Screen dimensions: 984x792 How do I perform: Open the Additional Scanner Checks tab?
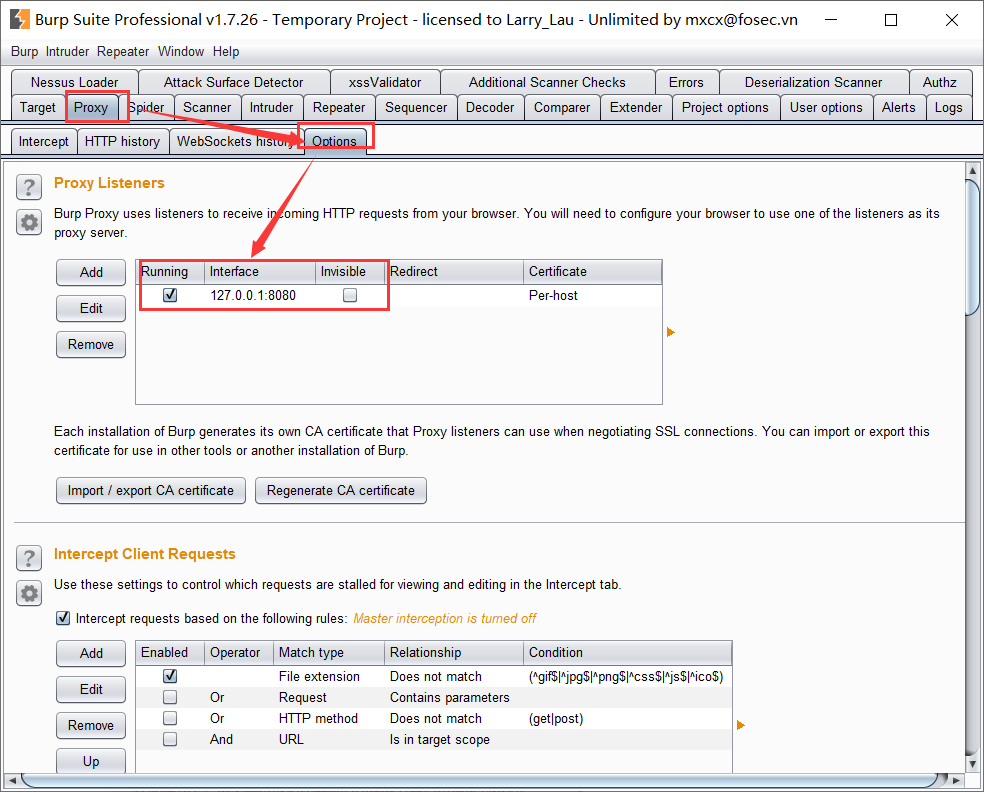547,82
